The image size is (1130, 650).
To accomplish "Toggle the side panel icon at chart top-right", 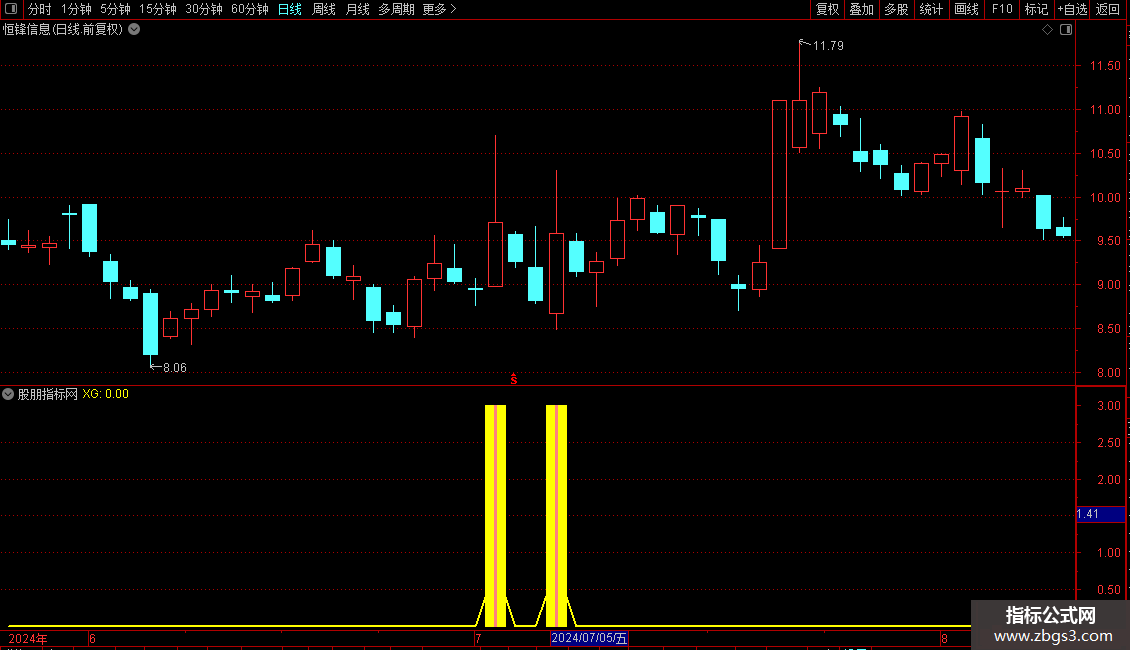I will 1066,30.
